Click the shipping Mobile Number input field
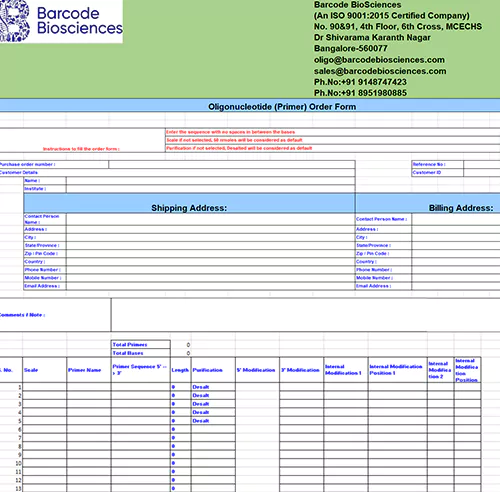500x492 pixels. tap(211, 278)
